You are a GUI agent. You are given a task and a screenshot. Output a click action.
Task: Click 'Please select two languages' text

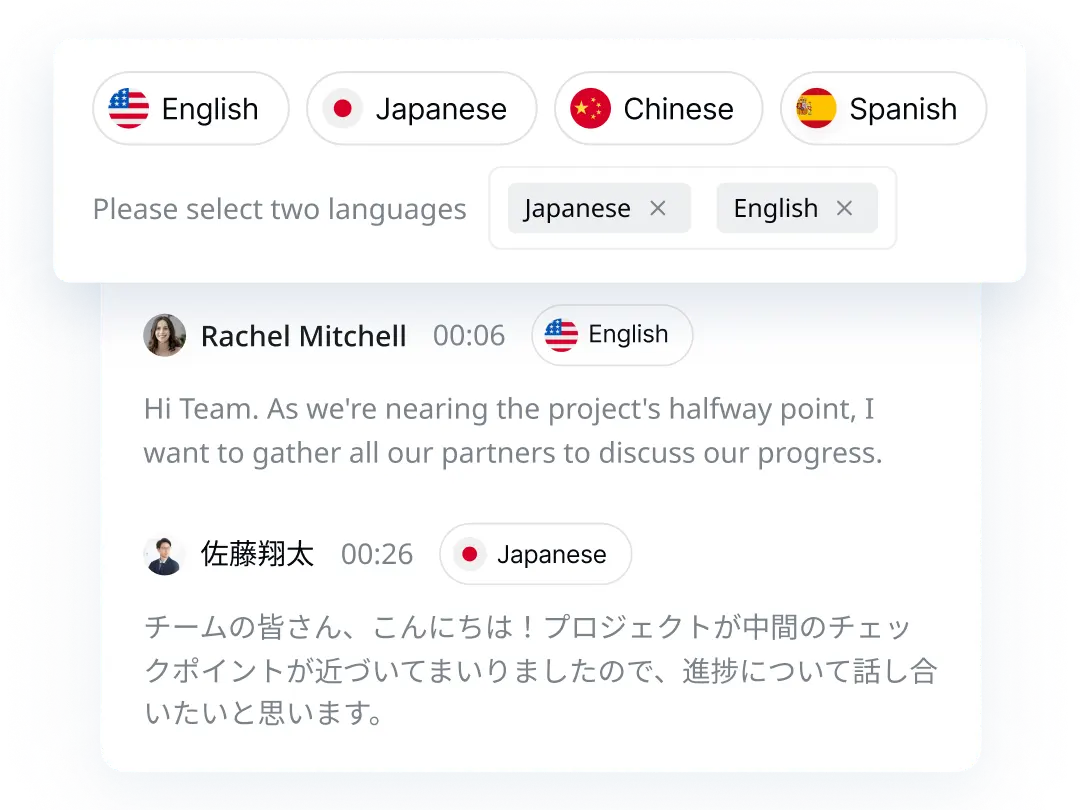coord(280,209)
